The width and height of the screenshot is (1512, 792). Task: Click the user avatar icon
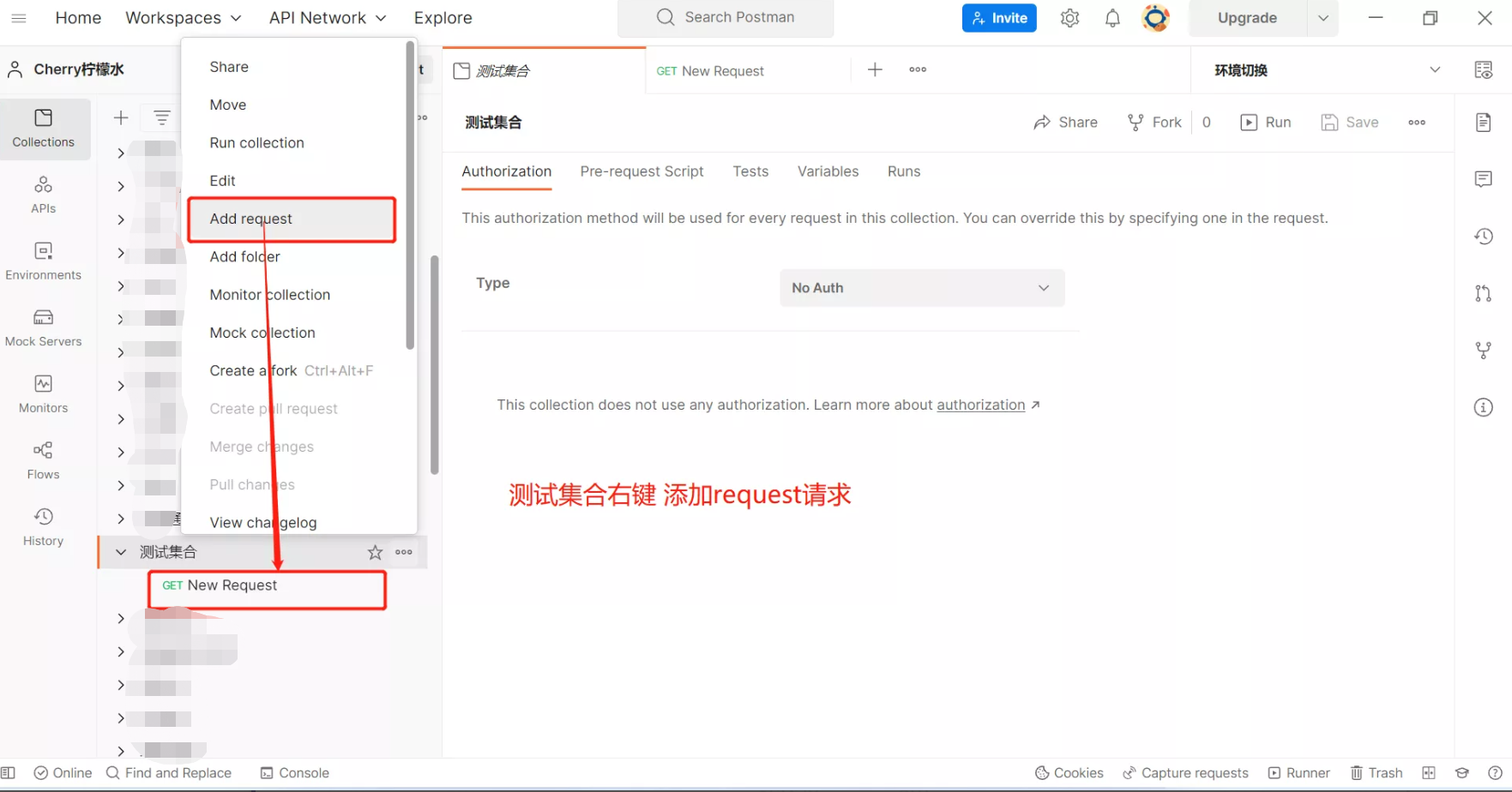click(x=1156, y=18)
